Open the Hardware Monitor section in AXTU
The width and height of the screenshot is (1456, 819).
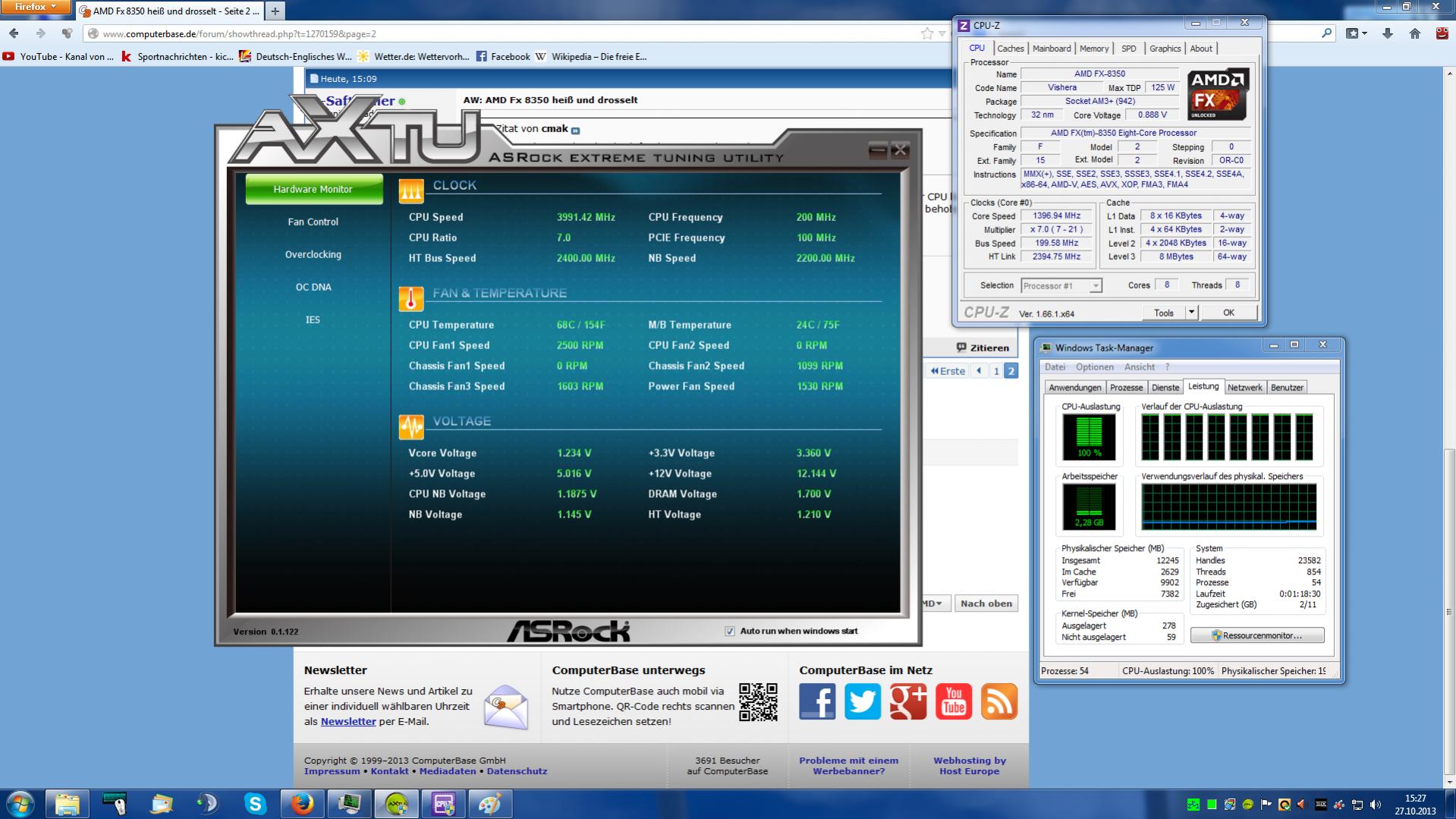click(313, 189)
